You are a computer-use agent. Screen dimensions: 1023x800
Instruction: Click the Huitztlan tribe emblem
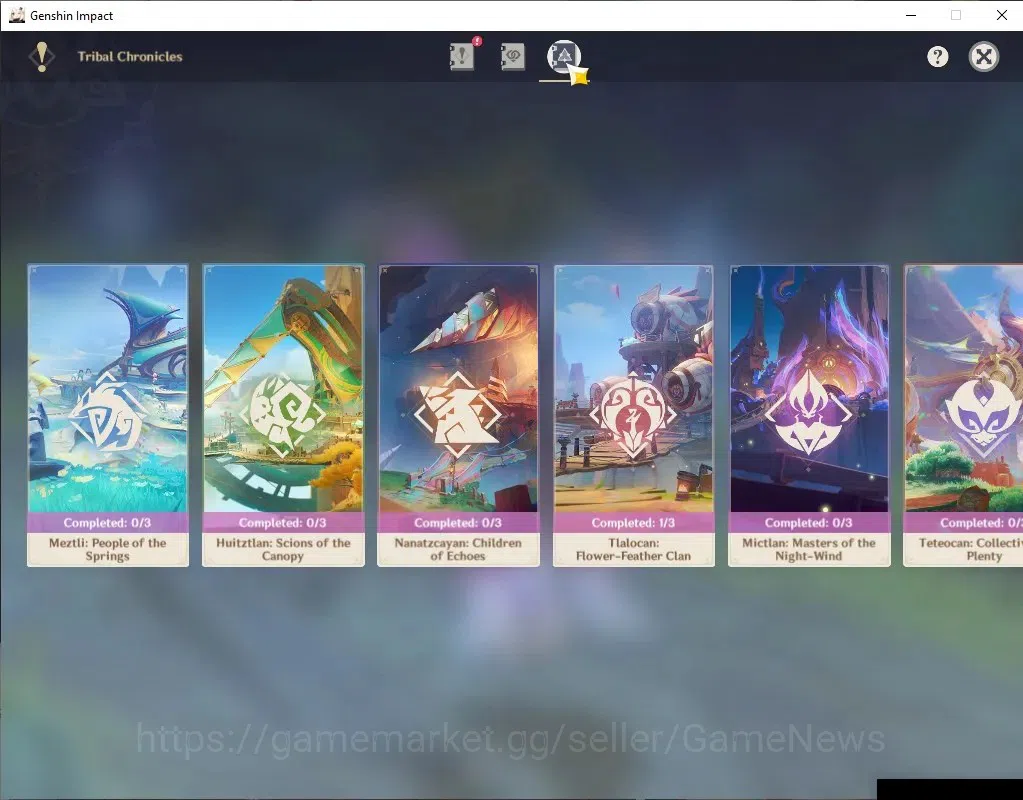pyautogui.click(x=282, y=414)
